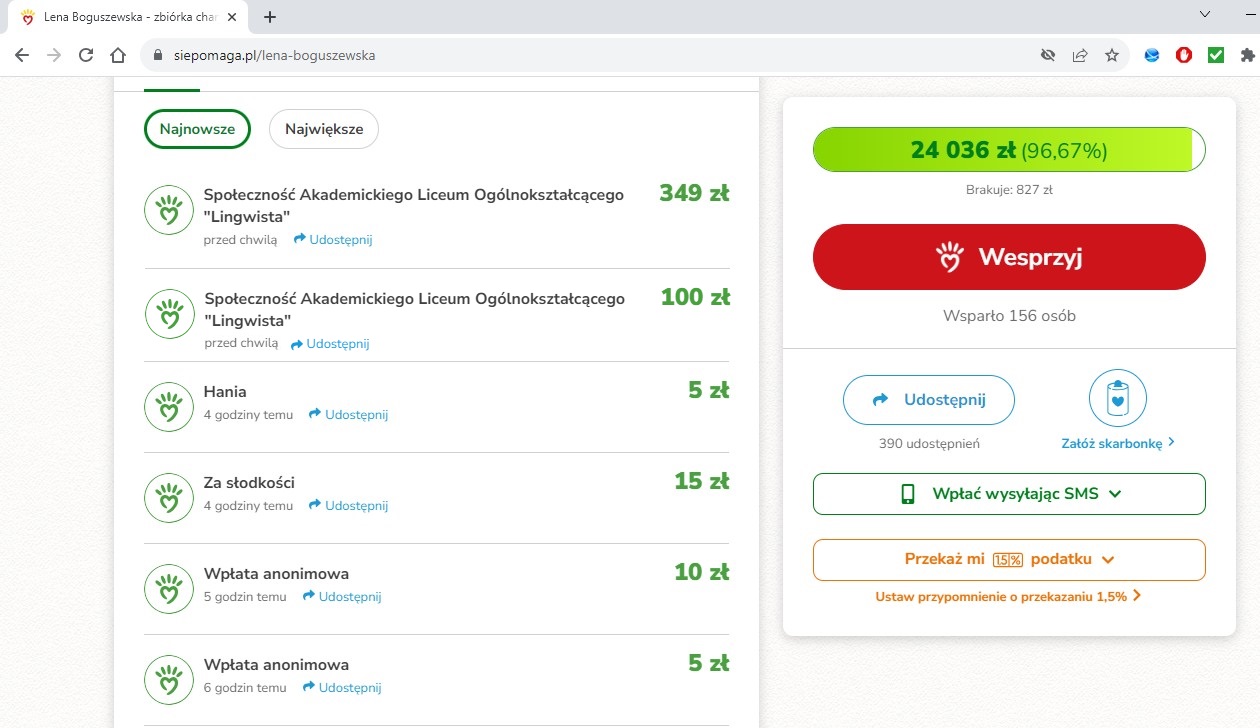Image resolution: width=1260 pixels, height=728 pixels.
Task: Click the 5 godzin temu timestamp
Action: click(x=245, y=597)
